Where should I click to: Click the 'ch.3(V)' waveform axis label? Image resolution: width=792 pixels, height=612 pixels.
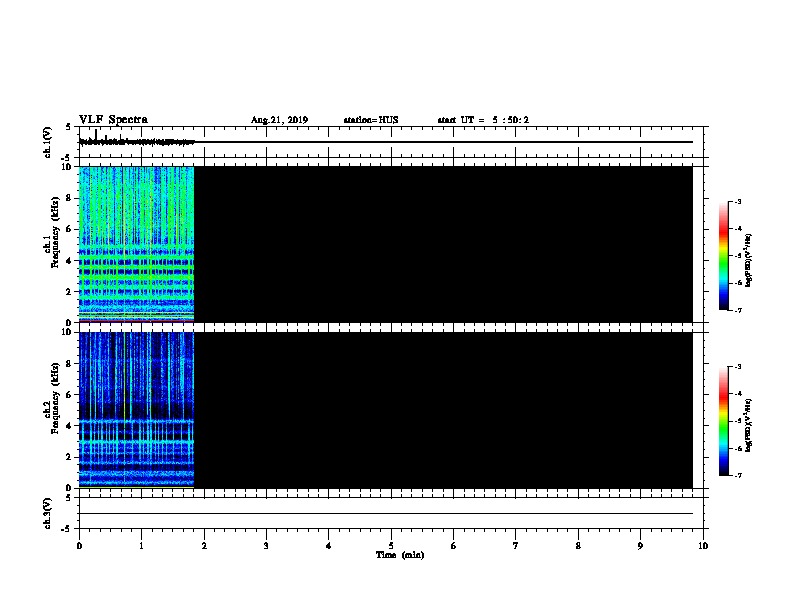pyautogui.click(x=47, y=514)
